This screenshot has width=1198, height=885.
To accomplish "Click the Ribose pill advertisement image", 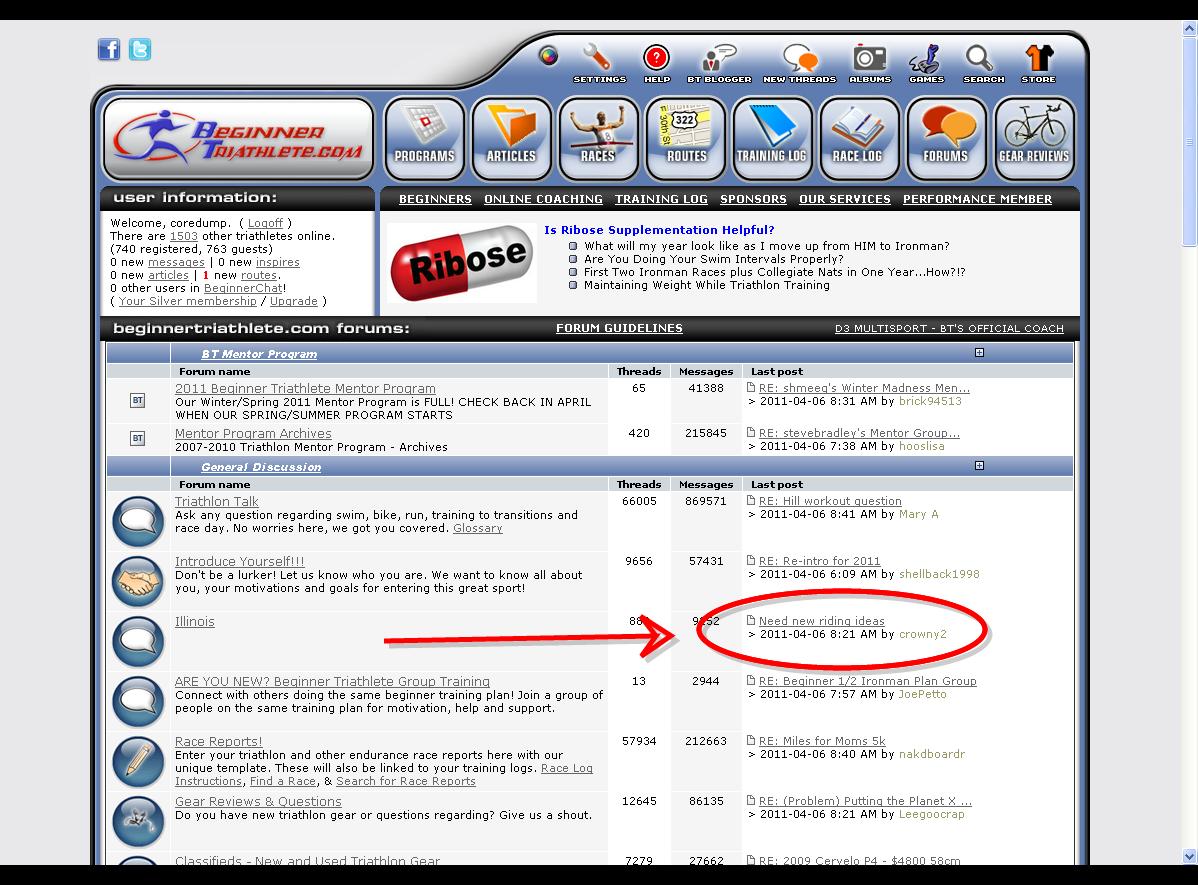I will click(x=461, y=262).
